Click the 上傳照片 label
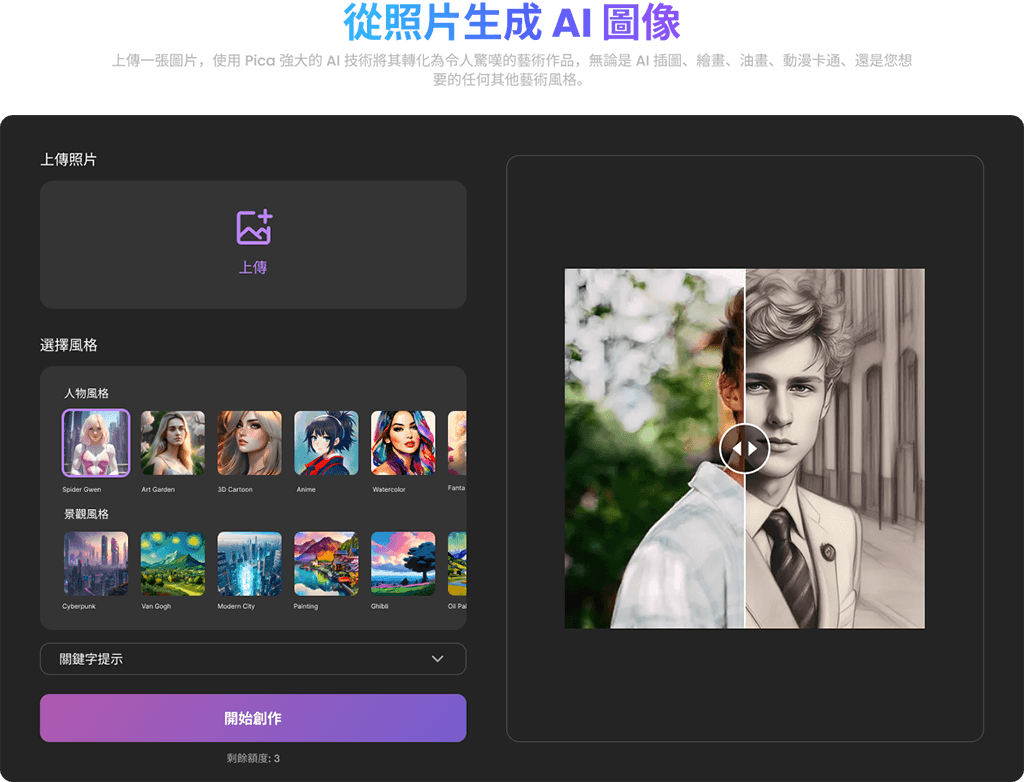Image resolution: width=1024 pixels, height=782 pixels. [x=69, y=159]
